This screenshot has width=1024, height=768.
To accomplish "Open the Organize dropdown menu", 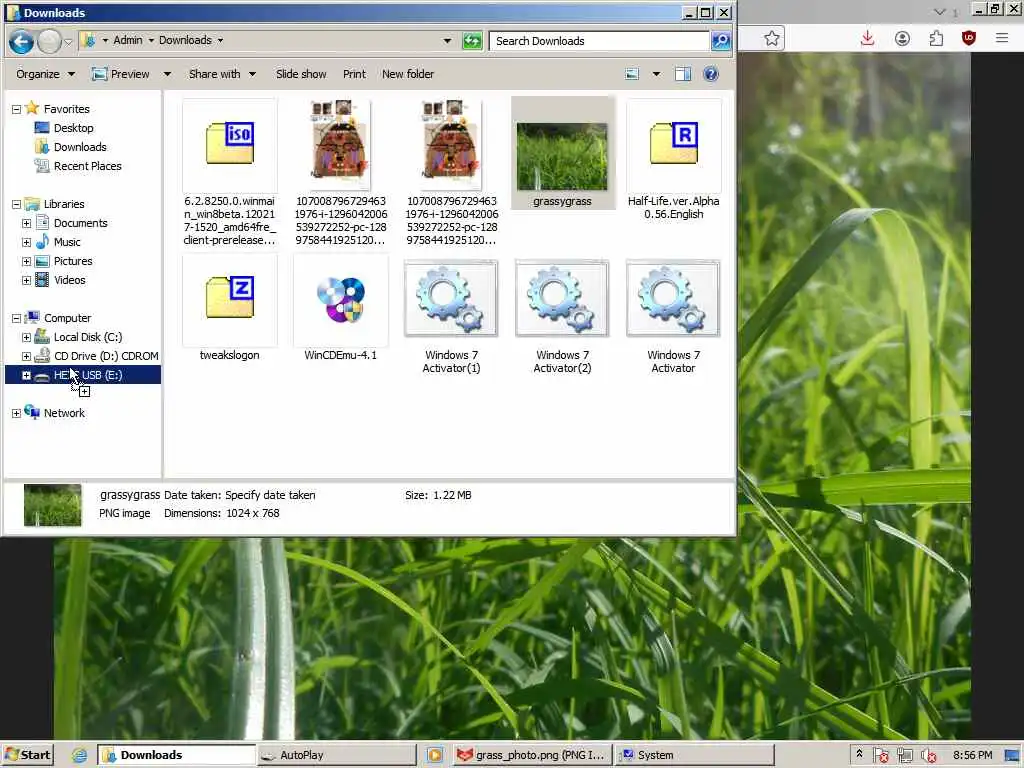I will tap(46, 74).
